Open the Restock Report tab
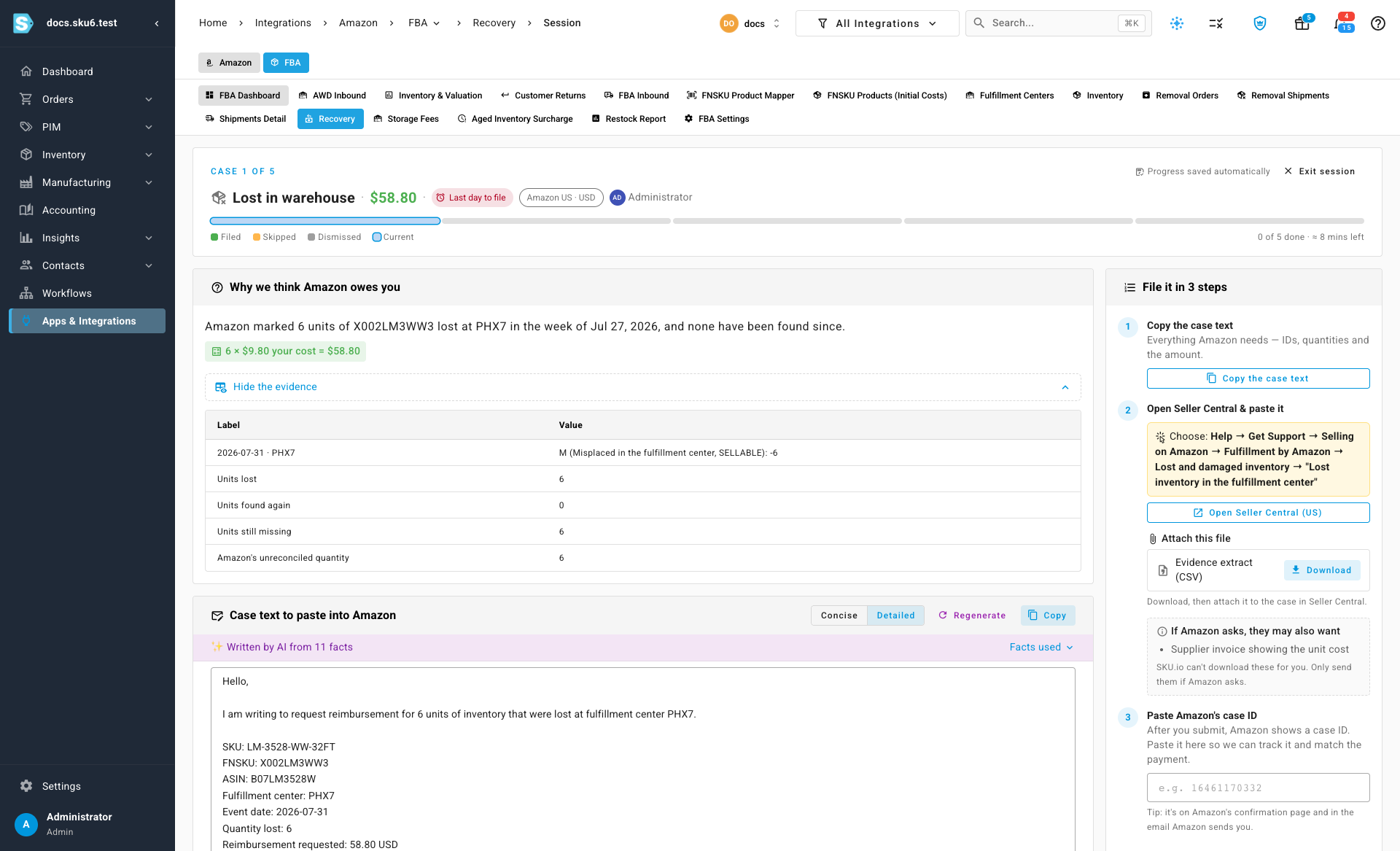Image resolution: width=1400 pixels, height=851 pixels. point(629,119)
